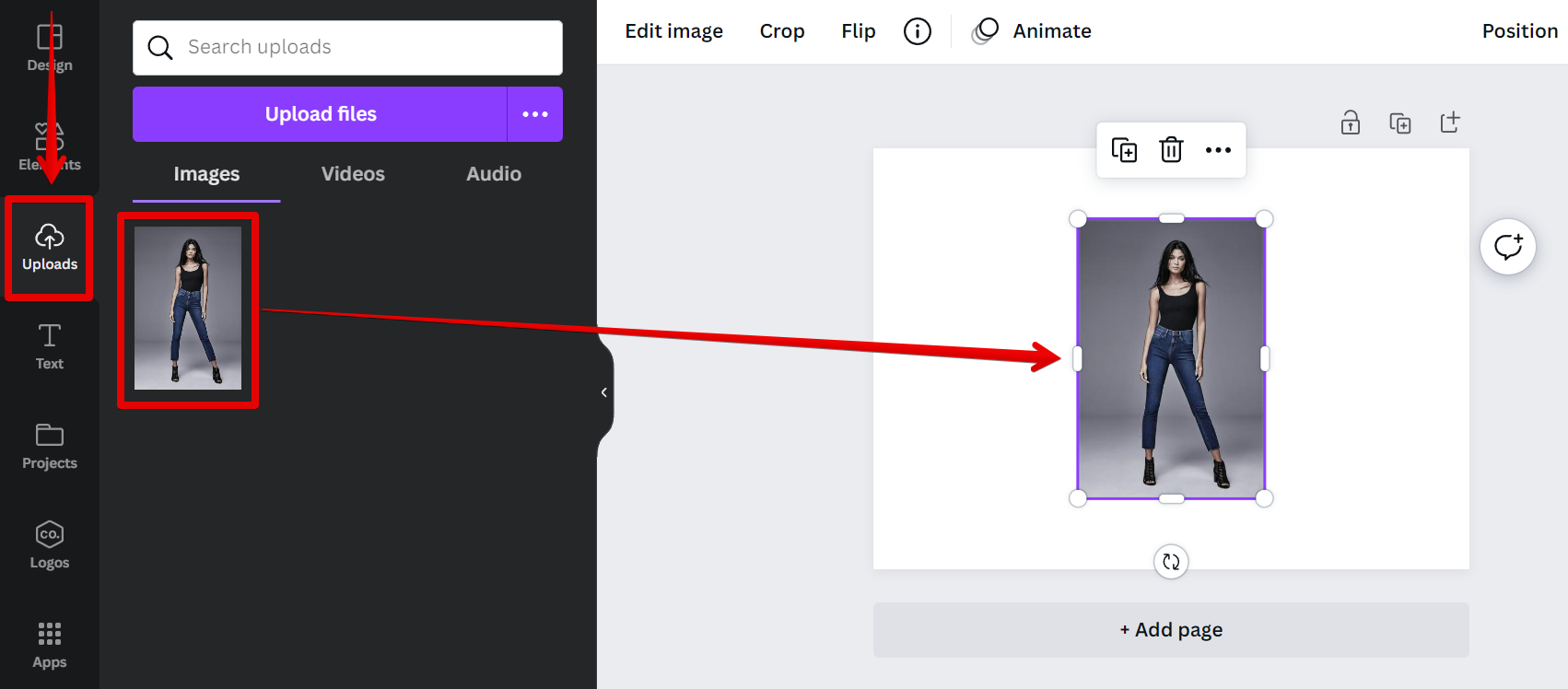Duplicate the selected image via floating toolbar

tap(1124, 149)
